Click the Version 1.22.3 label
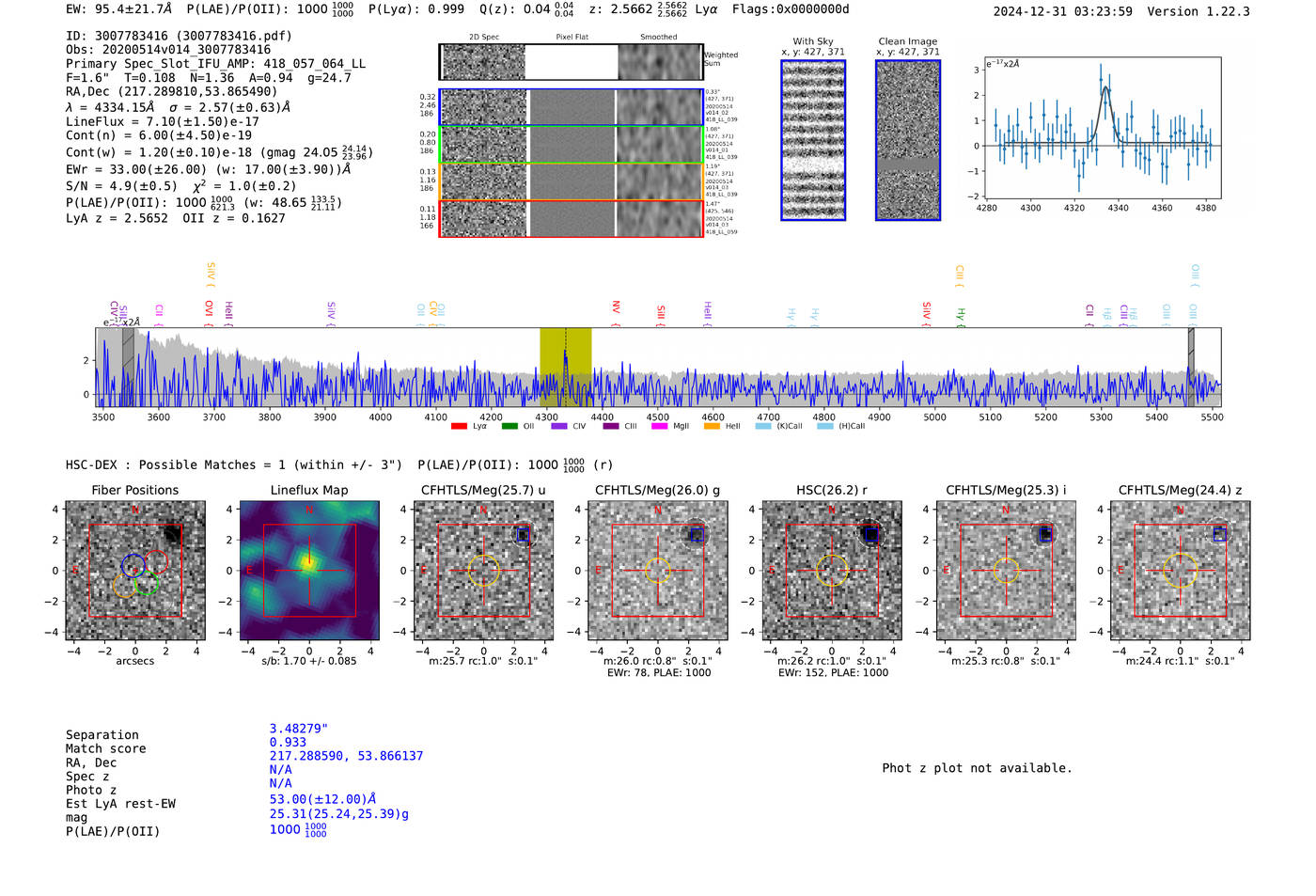 point(1198,11)
